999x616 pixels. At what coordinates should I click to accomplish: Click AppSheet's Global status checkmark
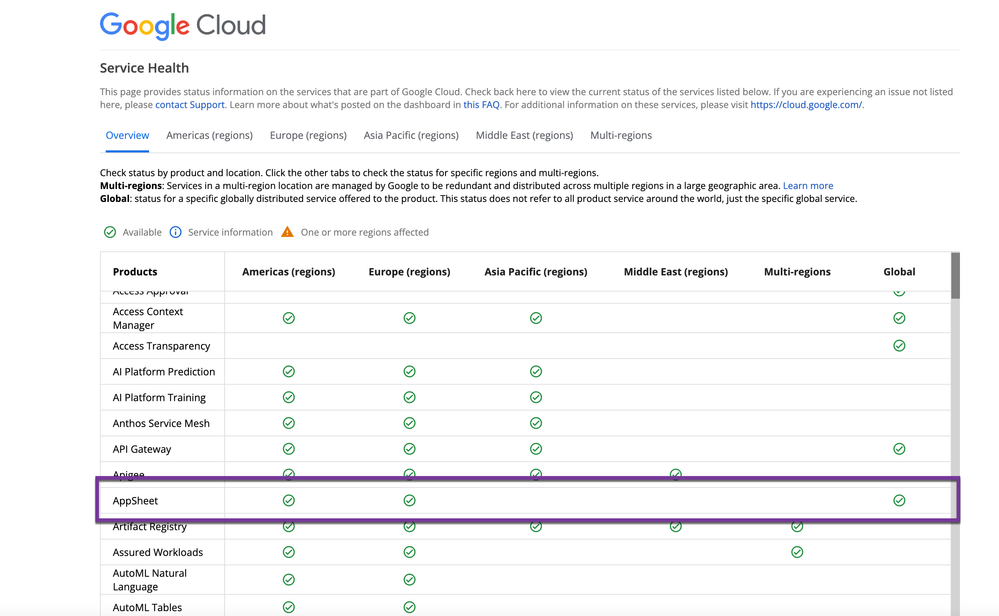point(899,501)
